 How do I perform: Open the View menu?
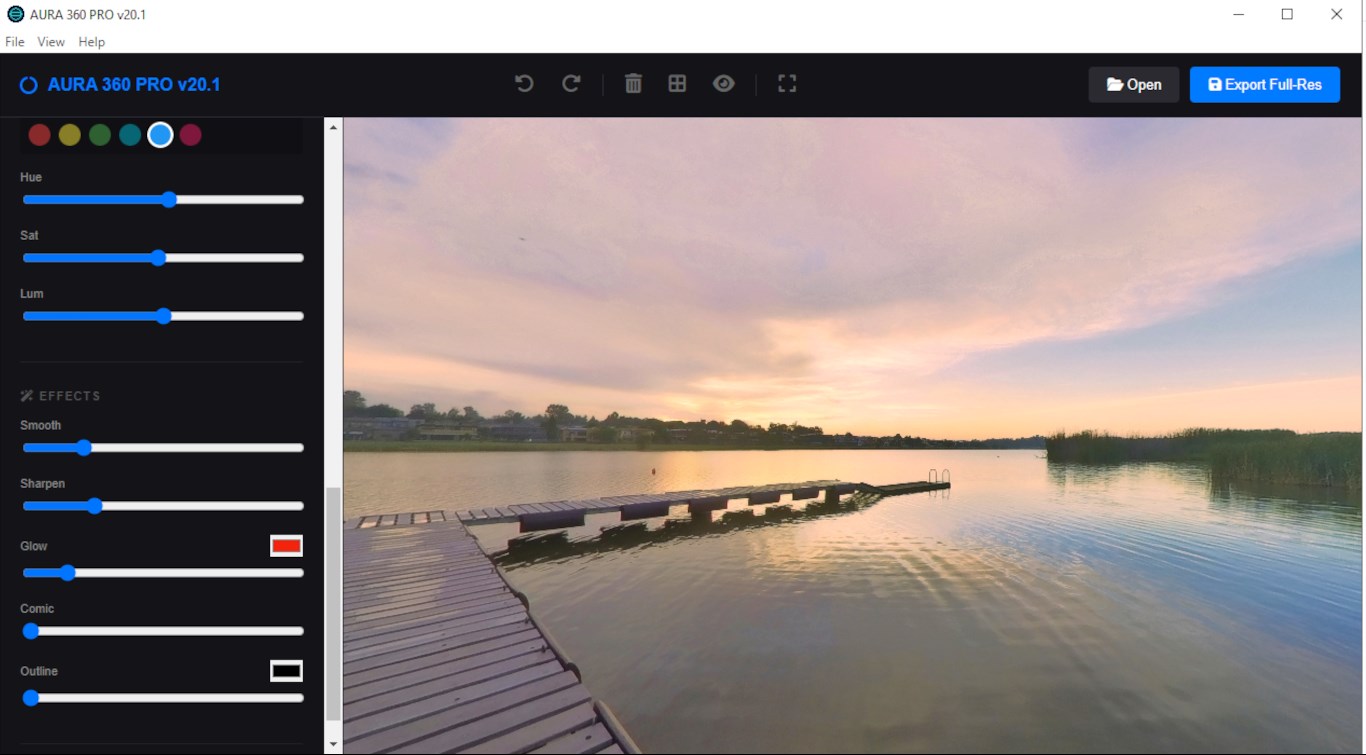pos(51,42)
